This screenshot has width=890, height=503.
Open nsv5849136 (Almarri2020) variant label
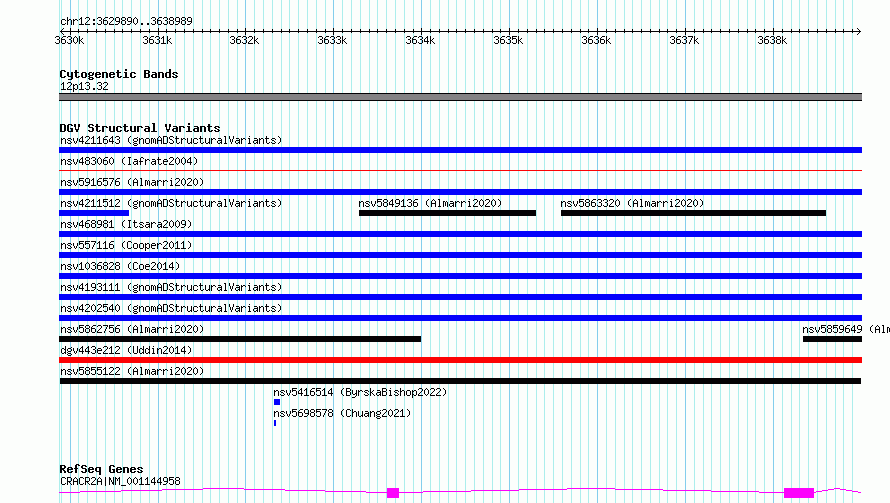point(430,203)
